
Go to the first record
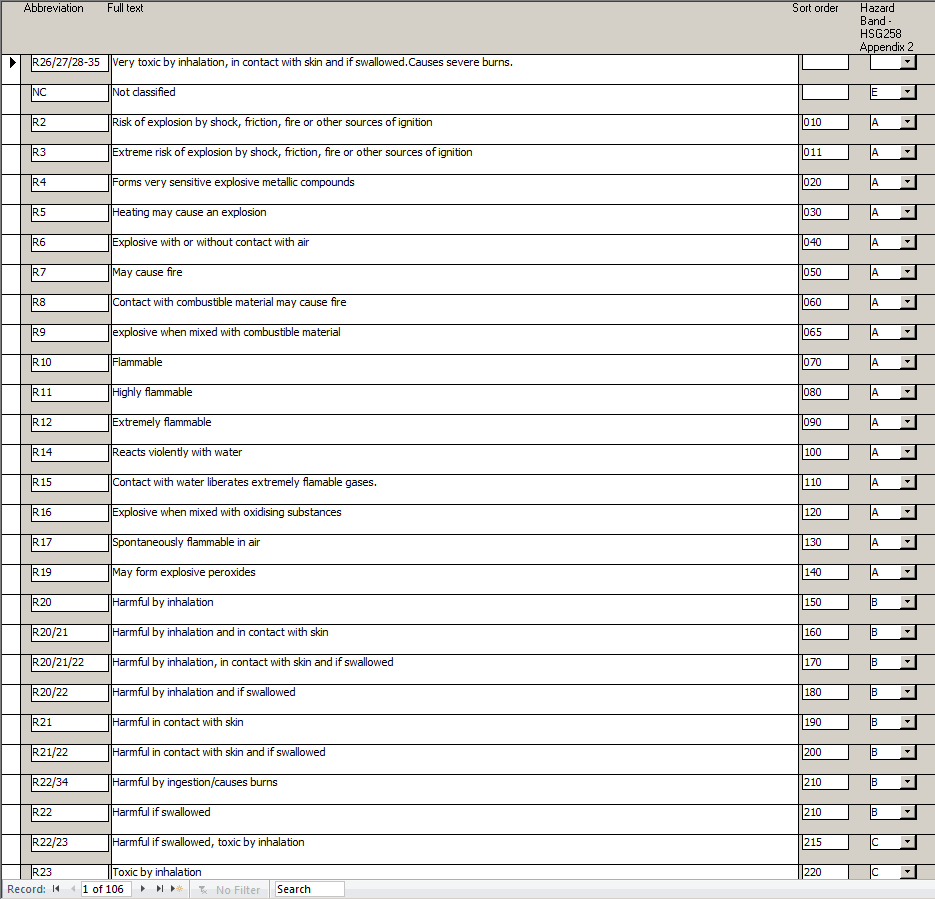click(56, 889)
